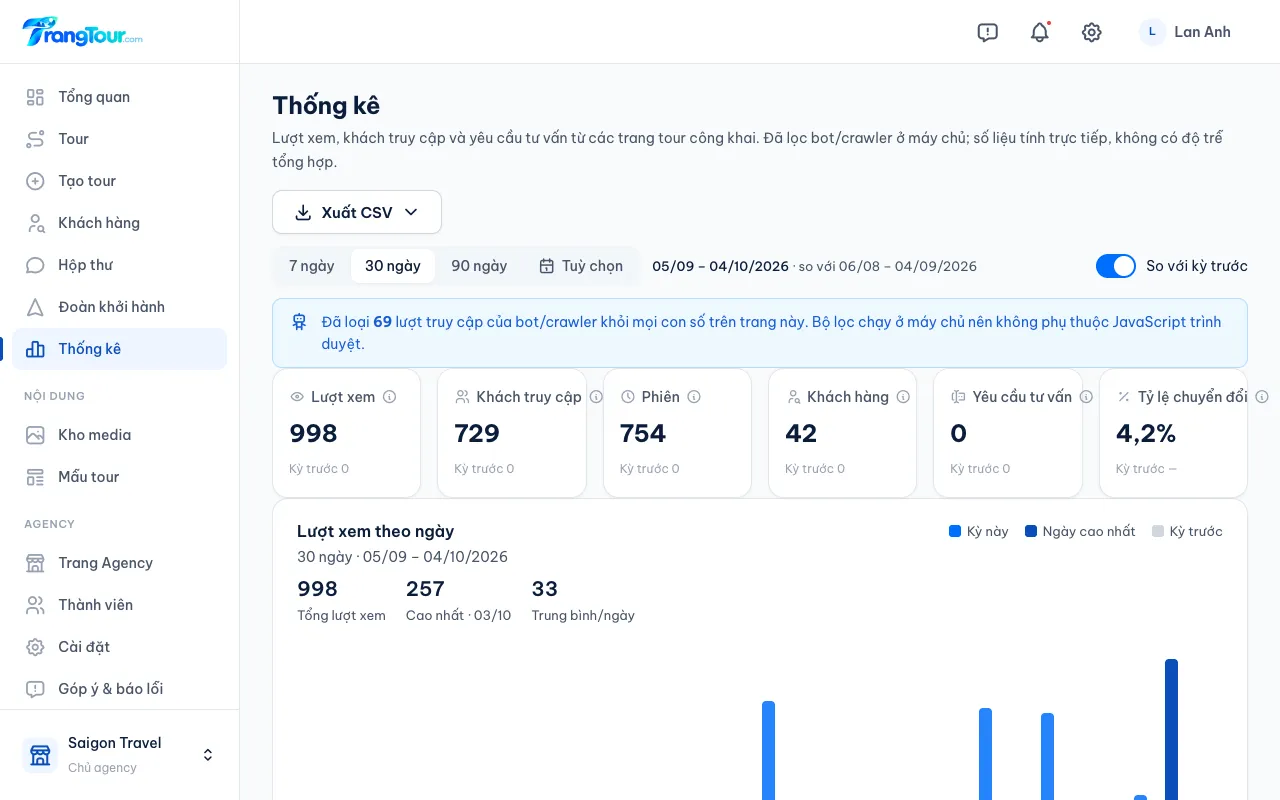Open Đoàn khởi hành page
This screenshot has height=800, width=1280.
pyautogui.click(x=120, y=307)
